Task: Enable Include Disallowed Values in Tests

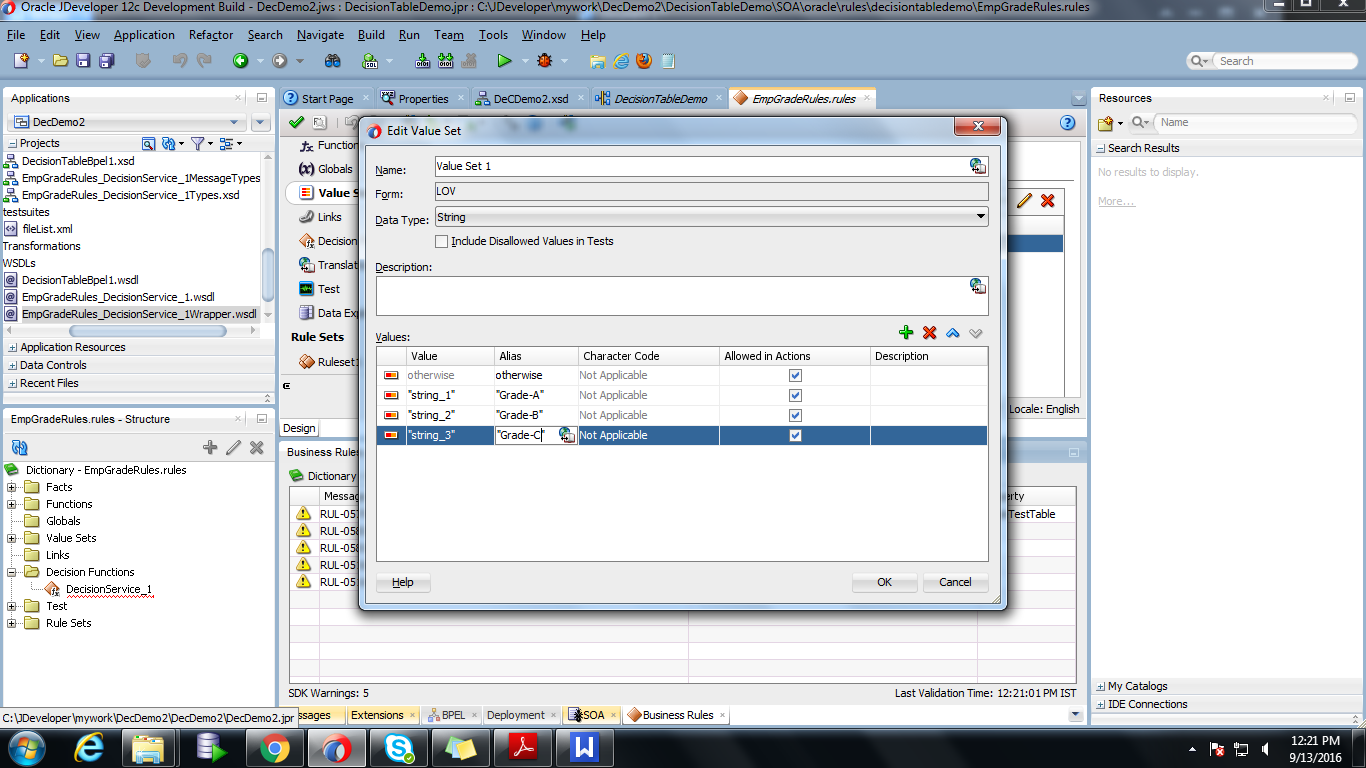Action: point(441,241)
